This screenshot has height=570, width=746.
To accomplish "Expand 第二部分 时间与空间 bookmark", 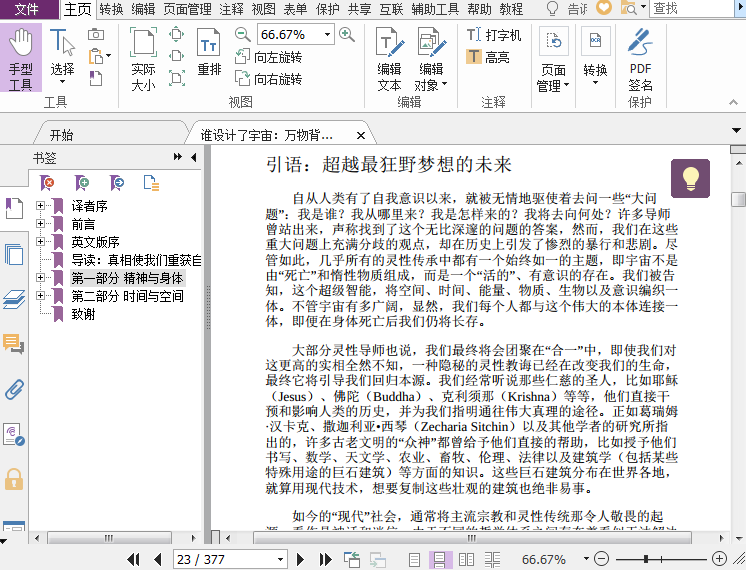I will [40, 296].
